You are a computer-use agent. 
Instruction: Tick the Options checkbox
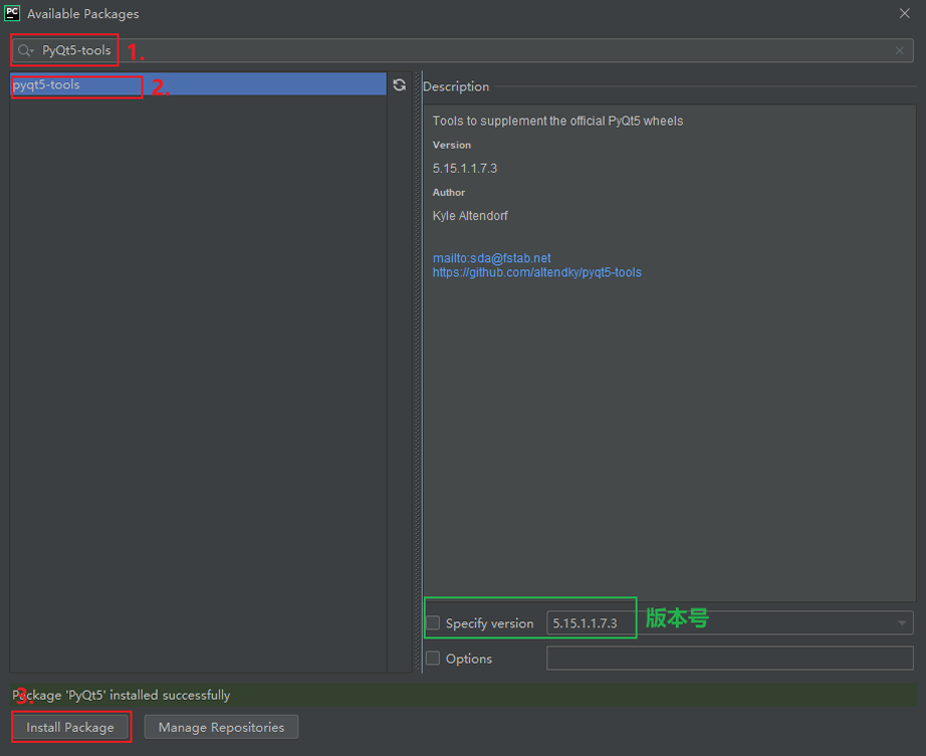[x=433, y=659]
